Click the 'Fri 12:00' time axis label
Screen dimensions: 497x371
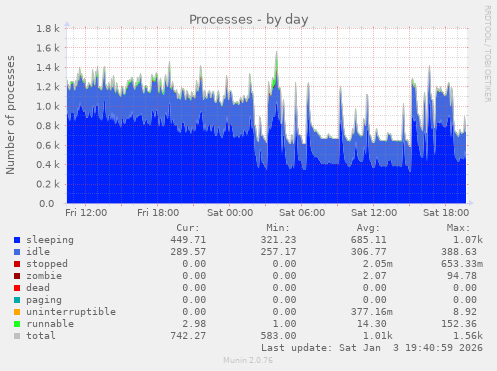(86, 213)
